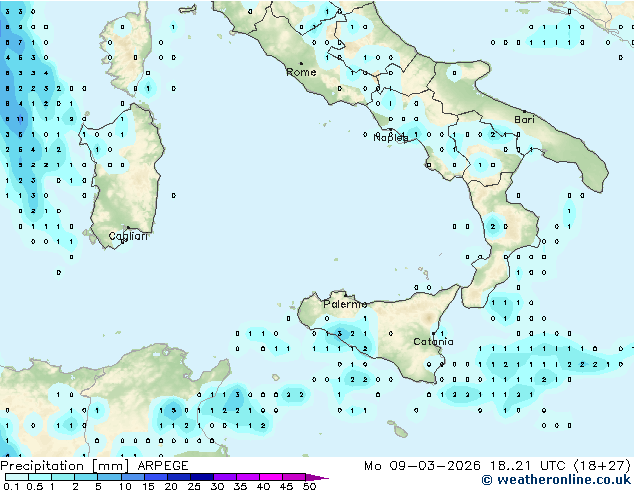This screenshot has height=490, width=634.
Task: Click the Bari city marker dot
Action: pyautogui.click(x=524, y=111)
